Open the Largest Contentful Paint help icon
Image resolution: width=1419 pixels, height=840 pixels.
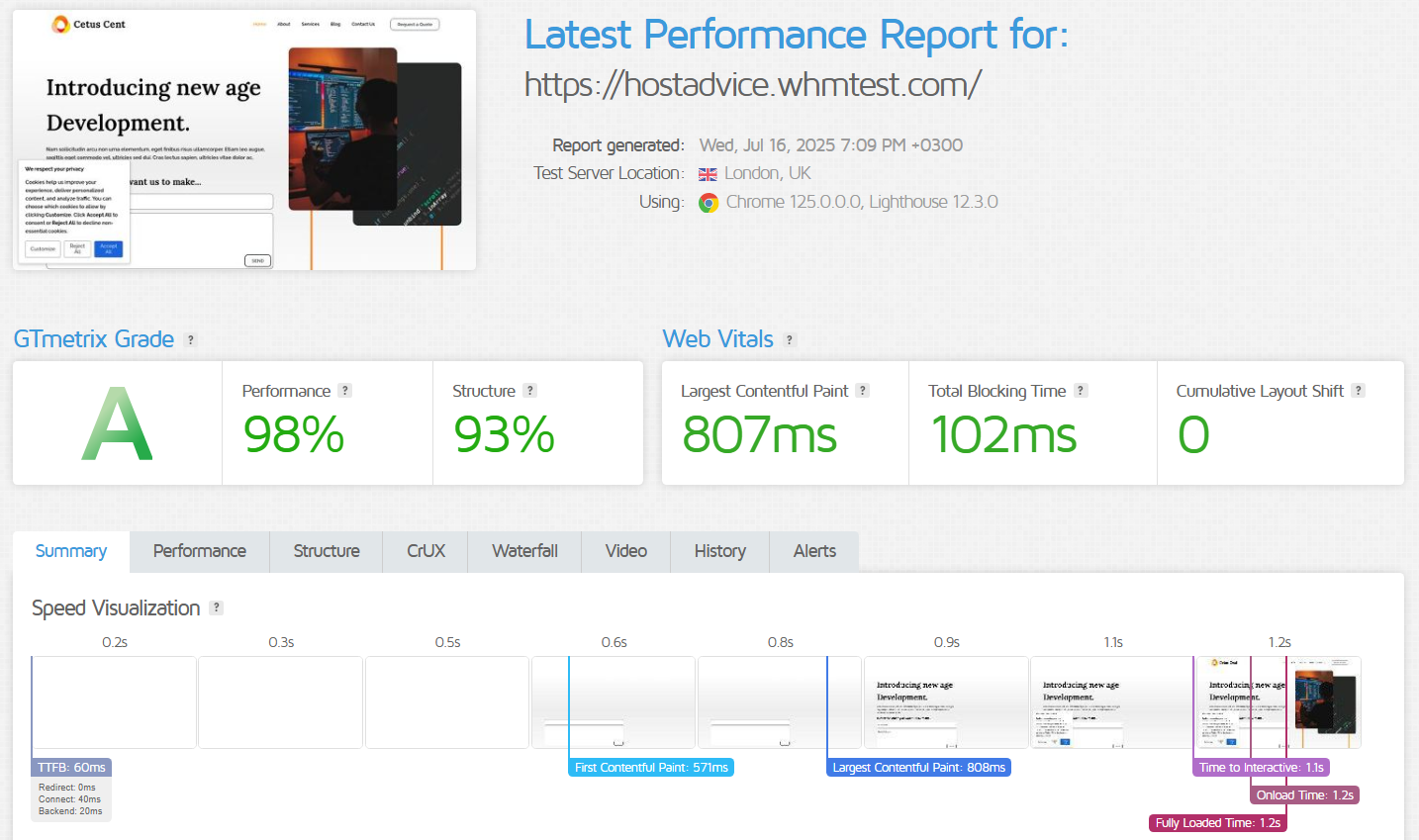[x=861, y=390]
